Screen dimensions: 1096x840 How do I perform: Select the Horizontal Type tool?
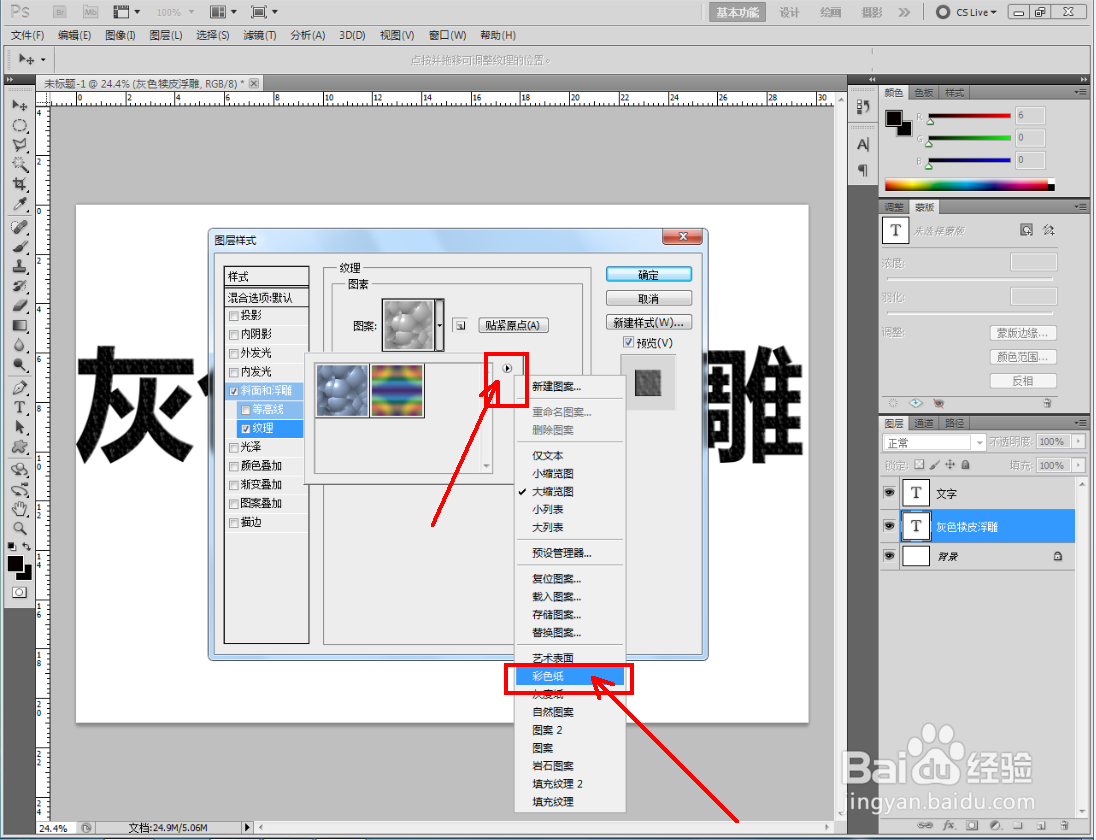click(20, 407)
